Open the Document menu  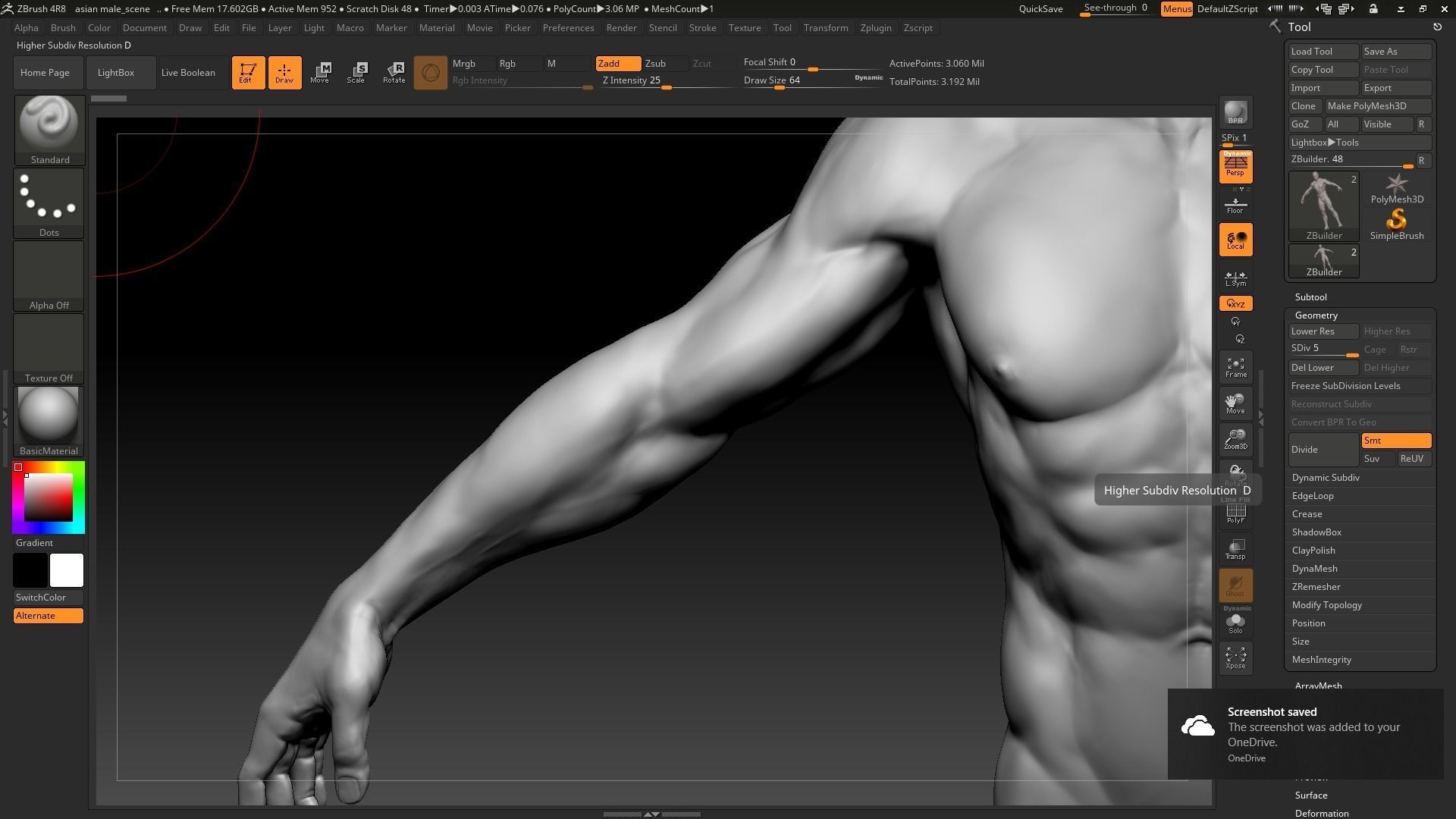click(144, 28)
